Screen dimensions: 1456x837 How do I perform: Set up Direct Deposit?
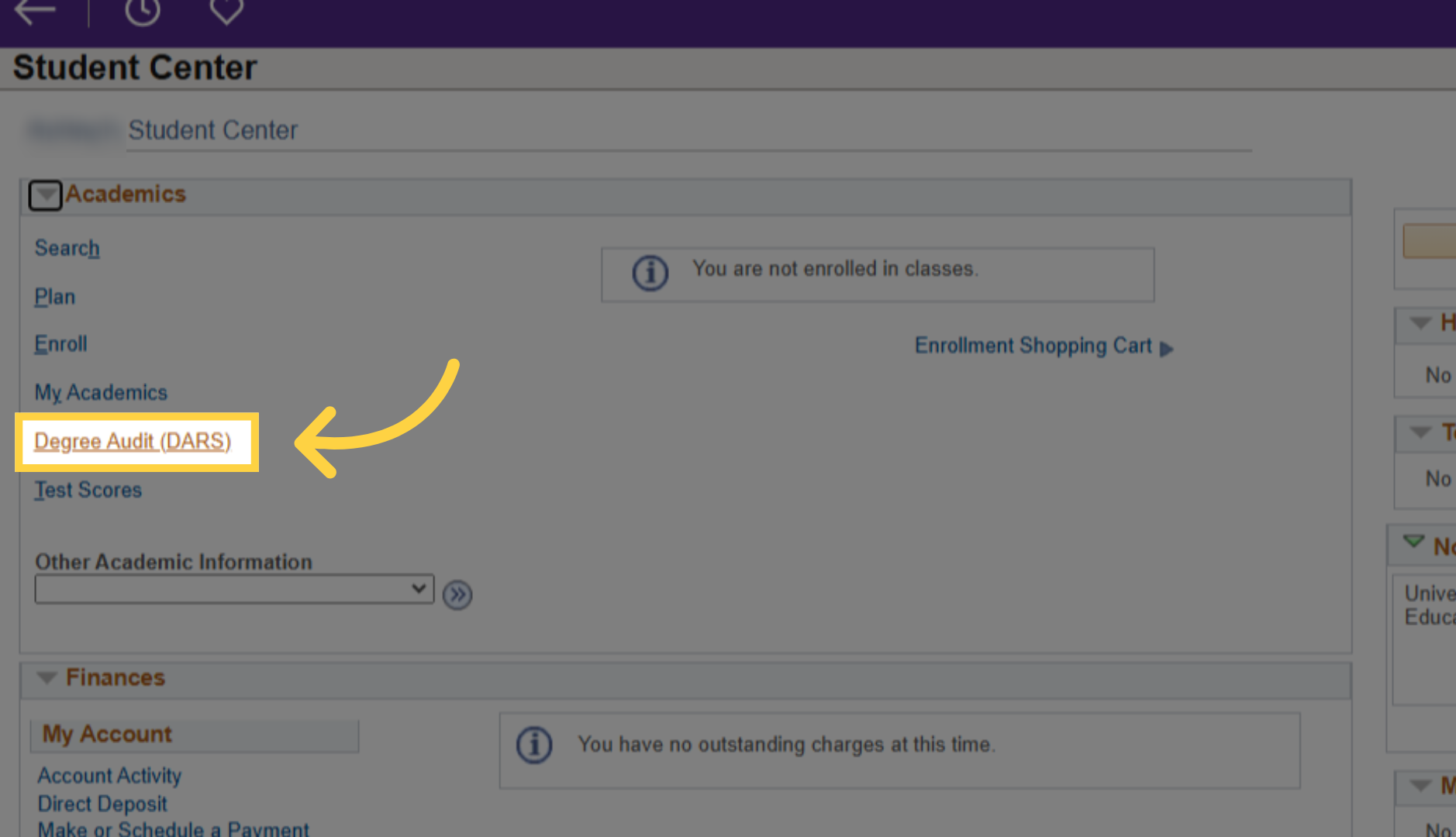[x=102, y=804]
